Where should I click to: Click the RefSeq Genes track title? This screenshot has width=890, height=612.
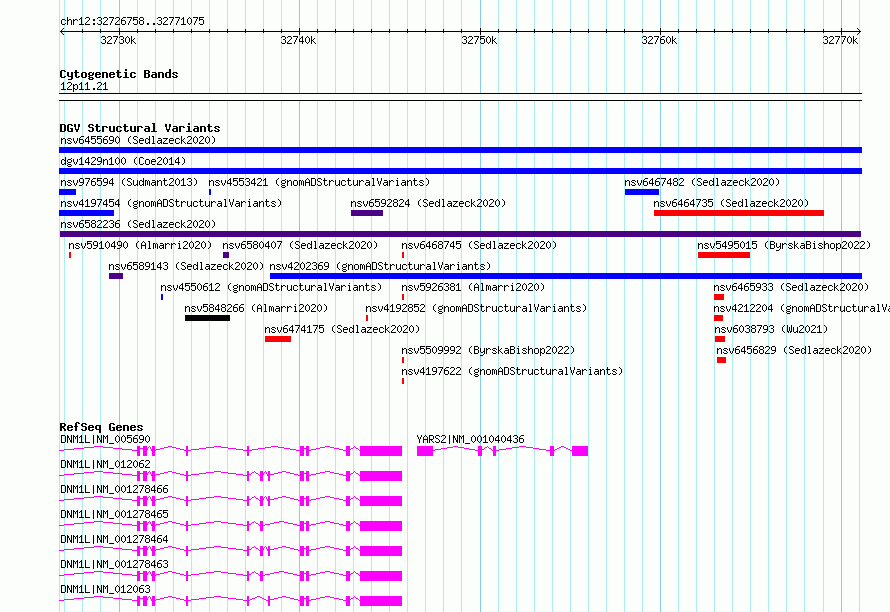(101, 427)
